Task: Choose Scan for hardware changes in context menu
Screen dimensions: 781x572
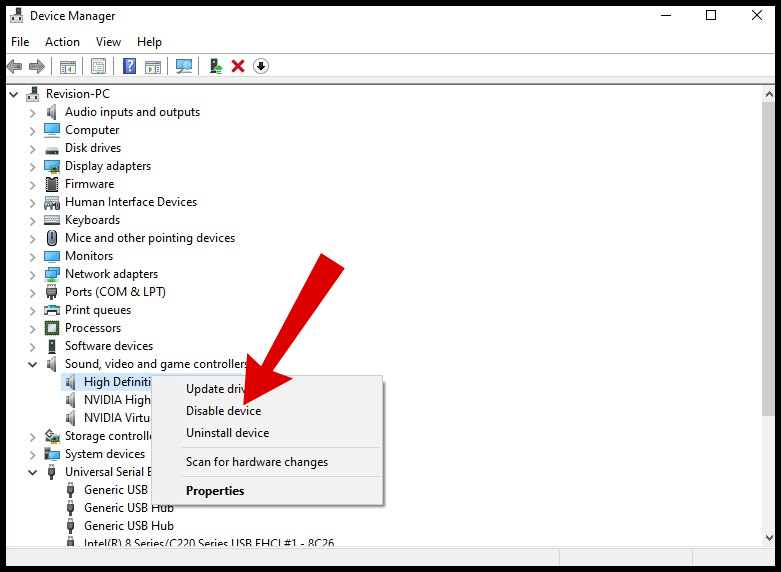Action: click(267, 462)
